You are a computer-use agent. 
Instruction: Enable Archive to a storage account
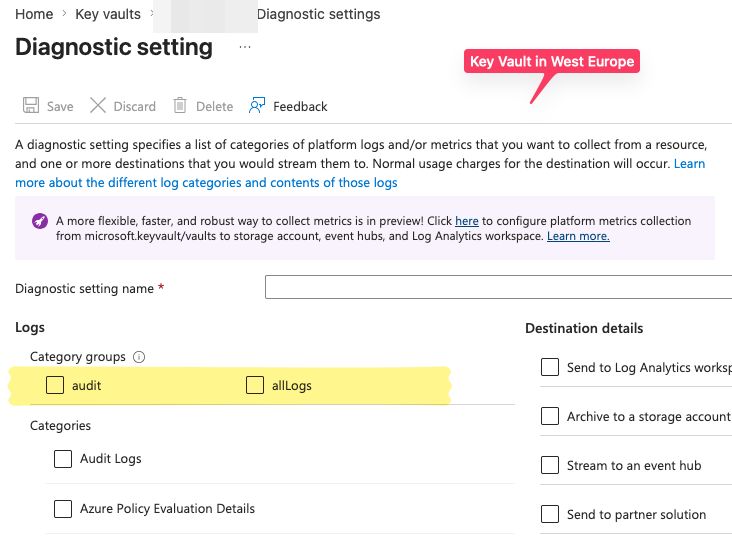[x=550, y=416]
